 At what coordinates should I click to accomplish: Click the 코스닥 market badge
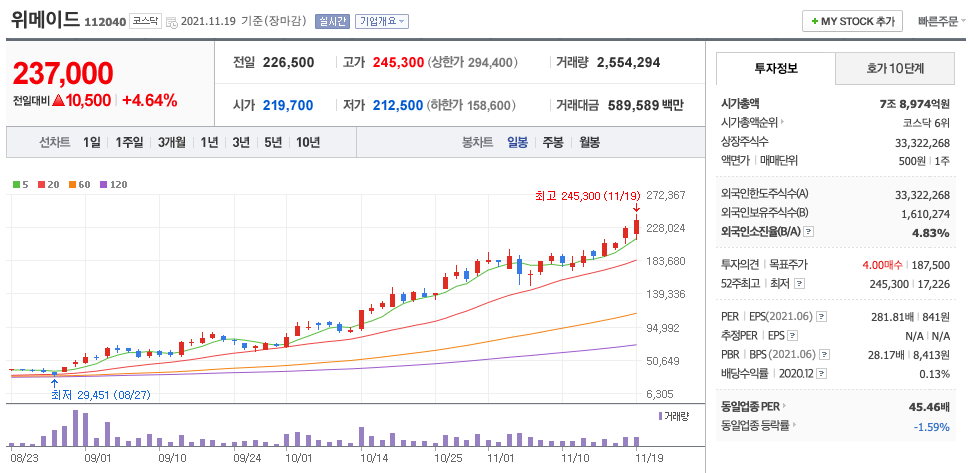(146, 21)
